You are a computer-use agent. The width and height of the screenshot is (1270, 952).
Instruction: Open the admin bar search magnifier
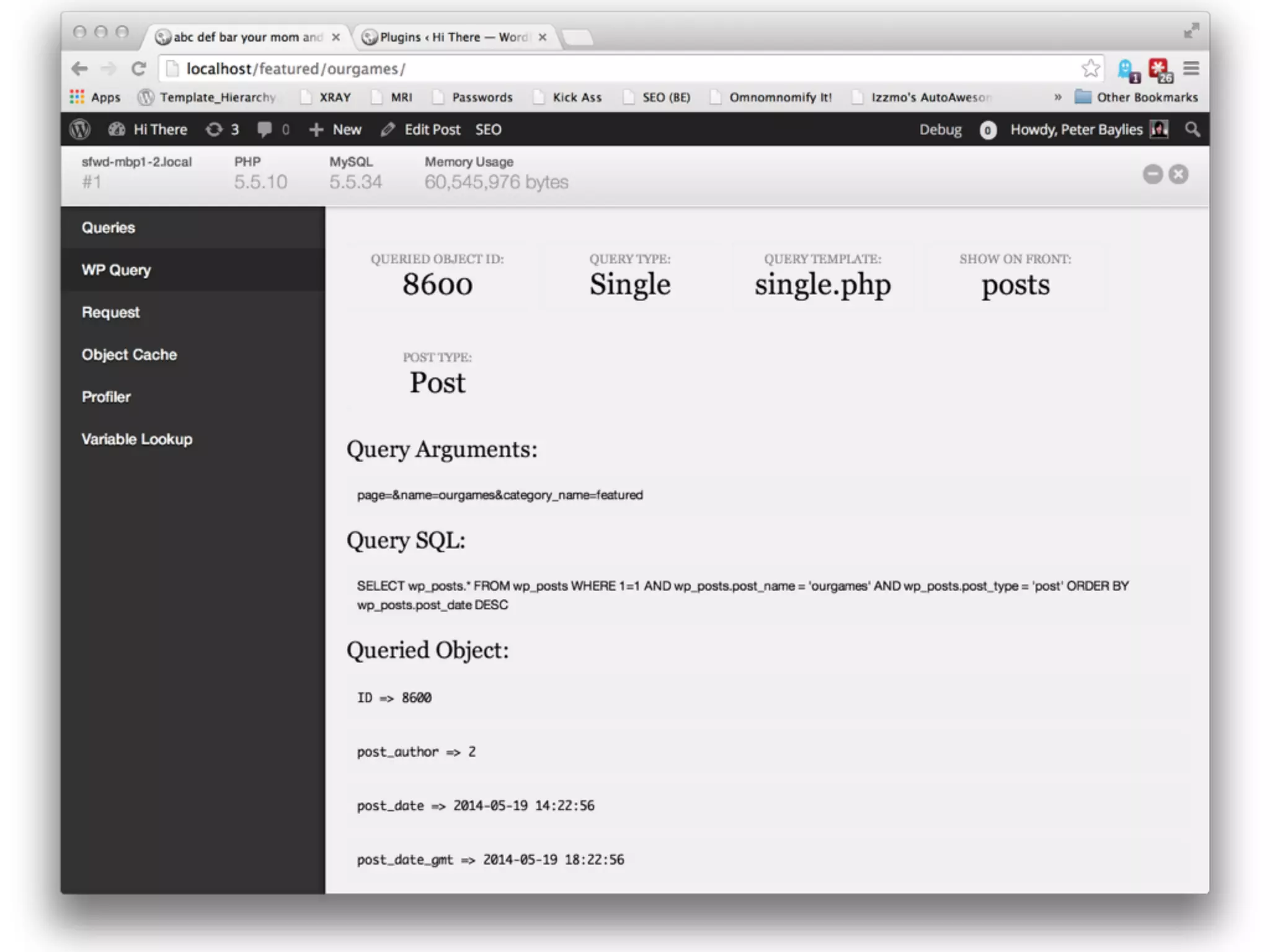click(x=1192, y=130)
